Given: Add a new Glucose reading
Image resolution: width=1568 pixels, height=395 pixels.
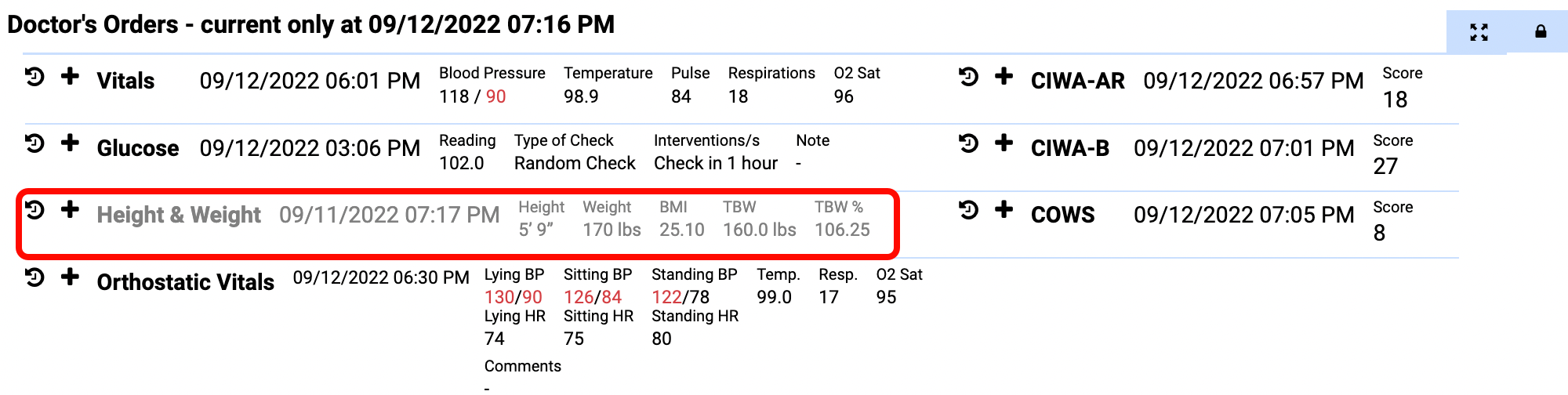Looking at the screenshot, I should 70,143.
